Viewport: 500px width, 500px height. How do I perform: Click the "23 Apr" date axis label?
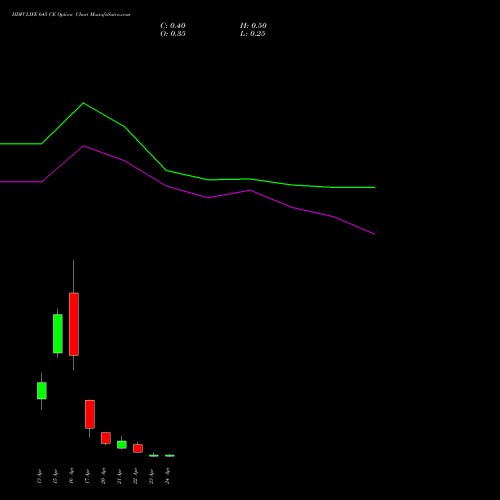coord(151,476)
